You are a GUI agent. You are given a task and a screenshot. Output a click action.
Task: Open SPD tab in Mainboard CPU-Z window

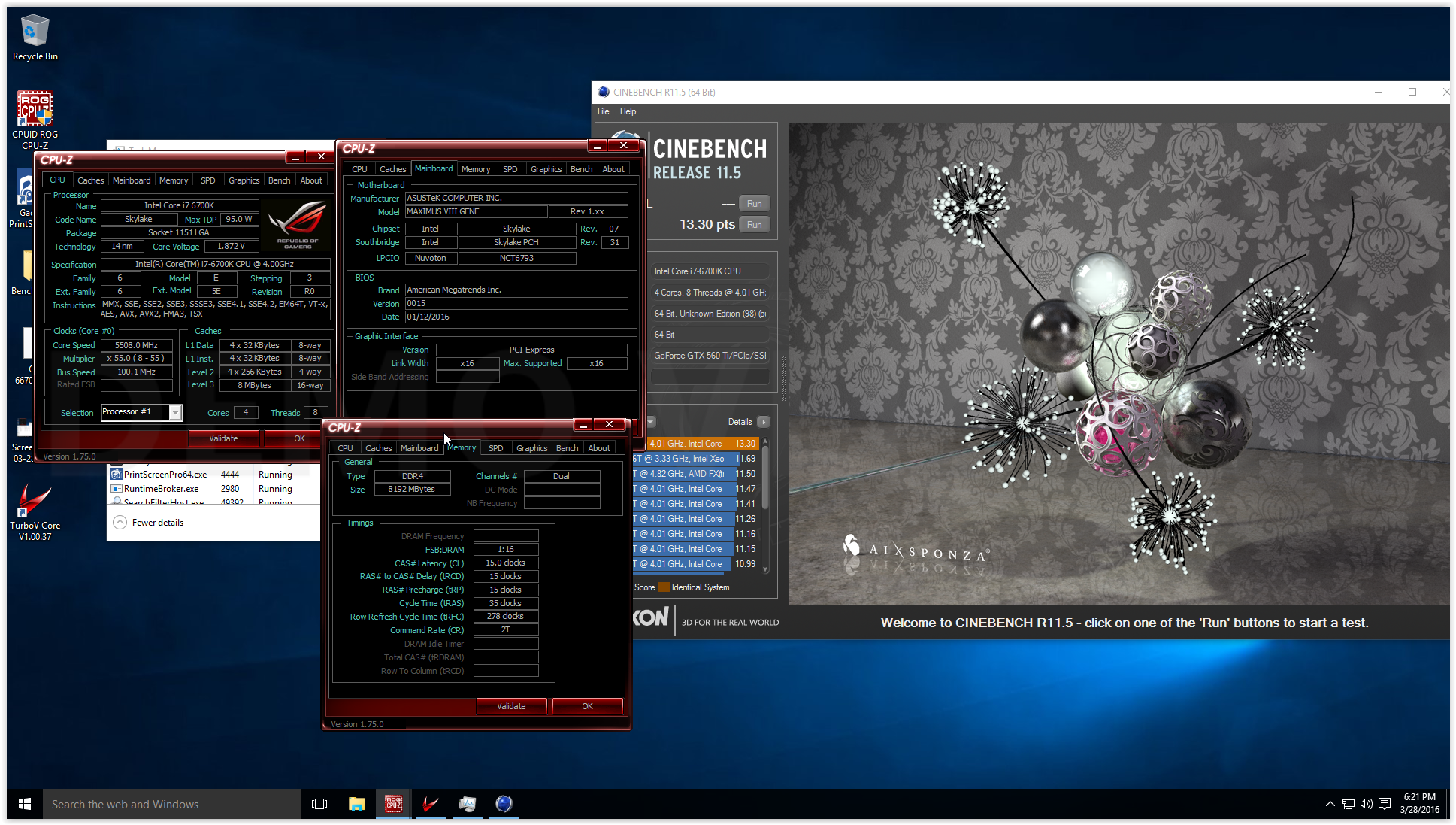tap(510, 169)
